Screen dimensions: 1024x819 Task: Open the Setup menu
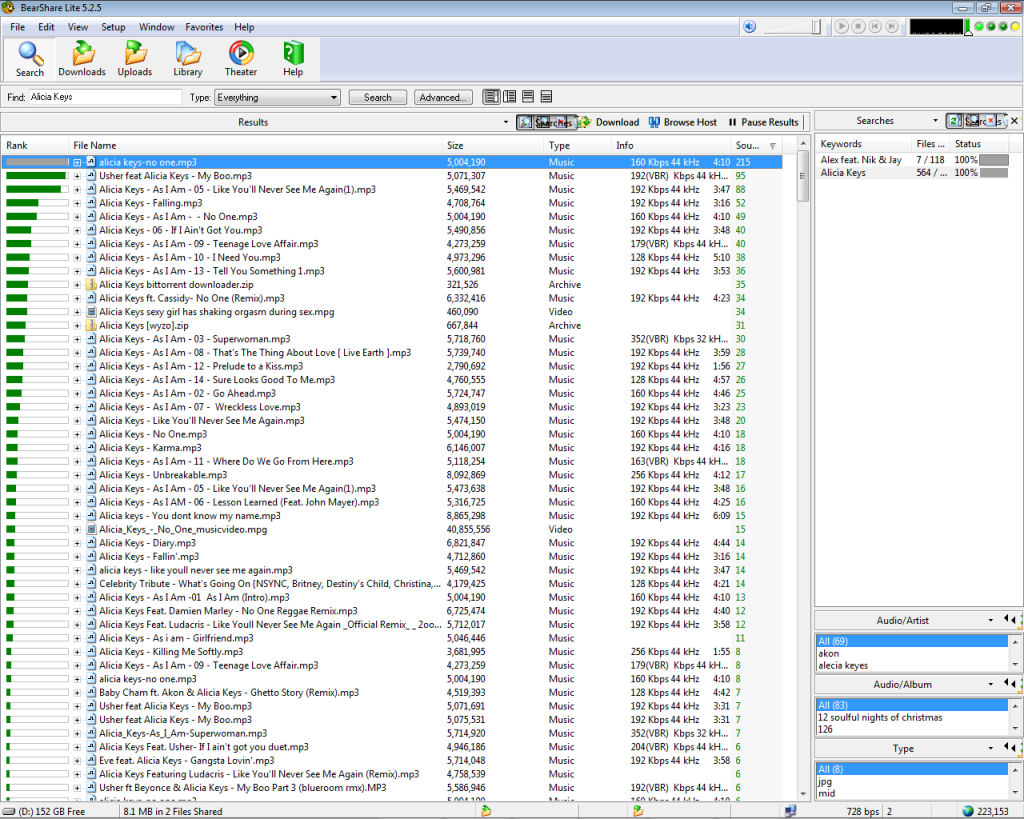point(113,27)
